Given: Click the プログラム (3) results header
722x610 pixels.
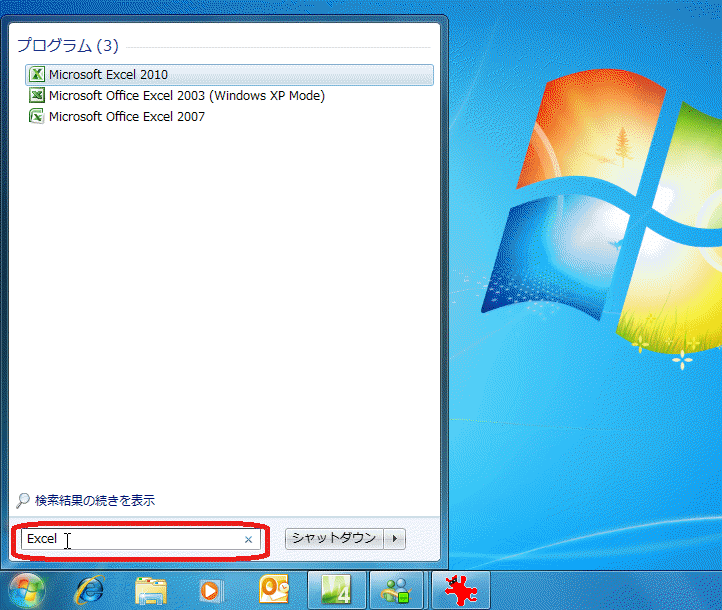Looking at the screenshot, I should (x=68, y=46).
